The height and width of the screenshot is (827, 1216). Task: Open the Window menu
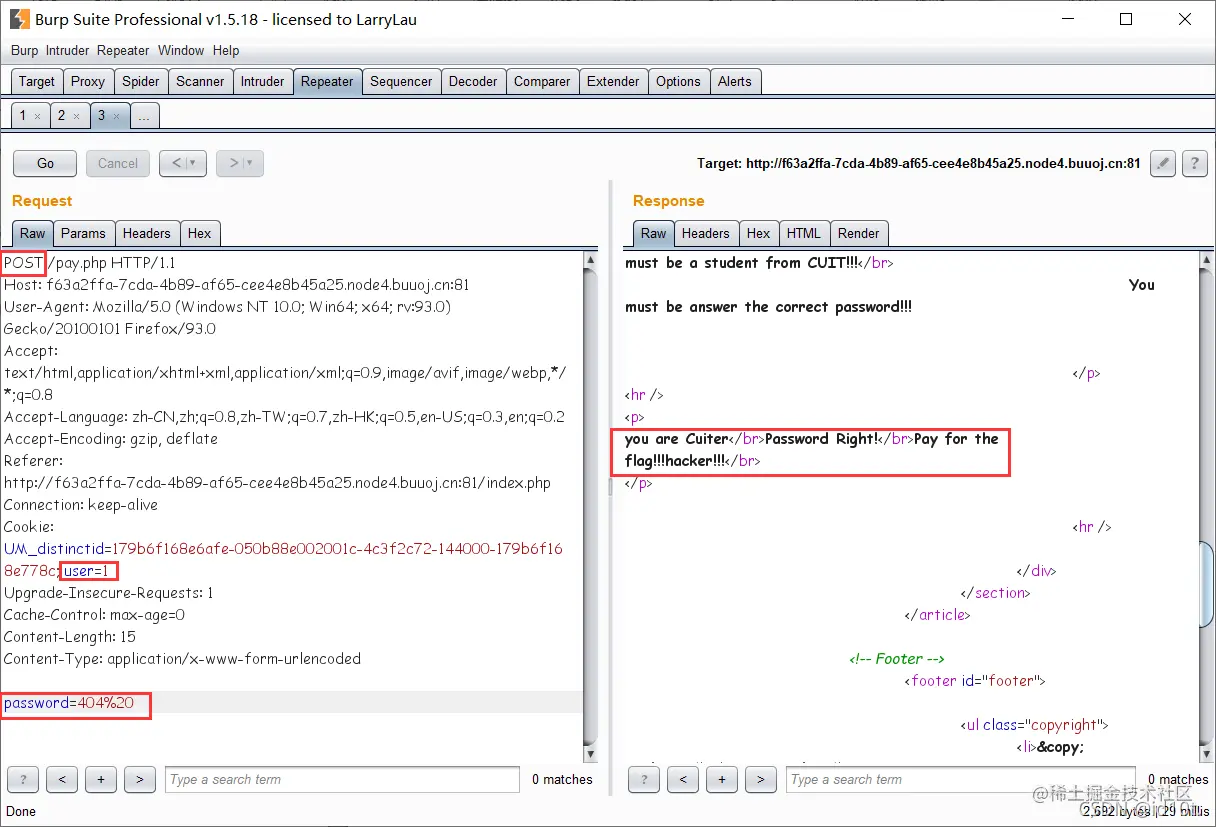pos(181,50)
